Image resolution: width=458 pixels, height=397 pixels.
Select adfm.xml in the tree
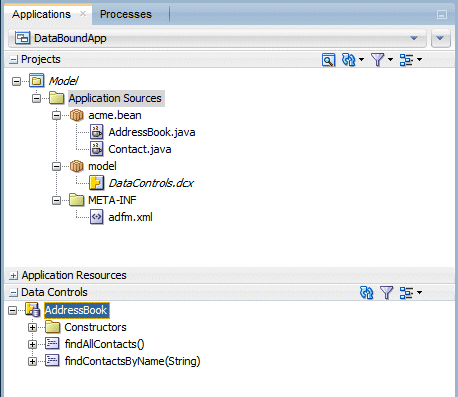130,217
